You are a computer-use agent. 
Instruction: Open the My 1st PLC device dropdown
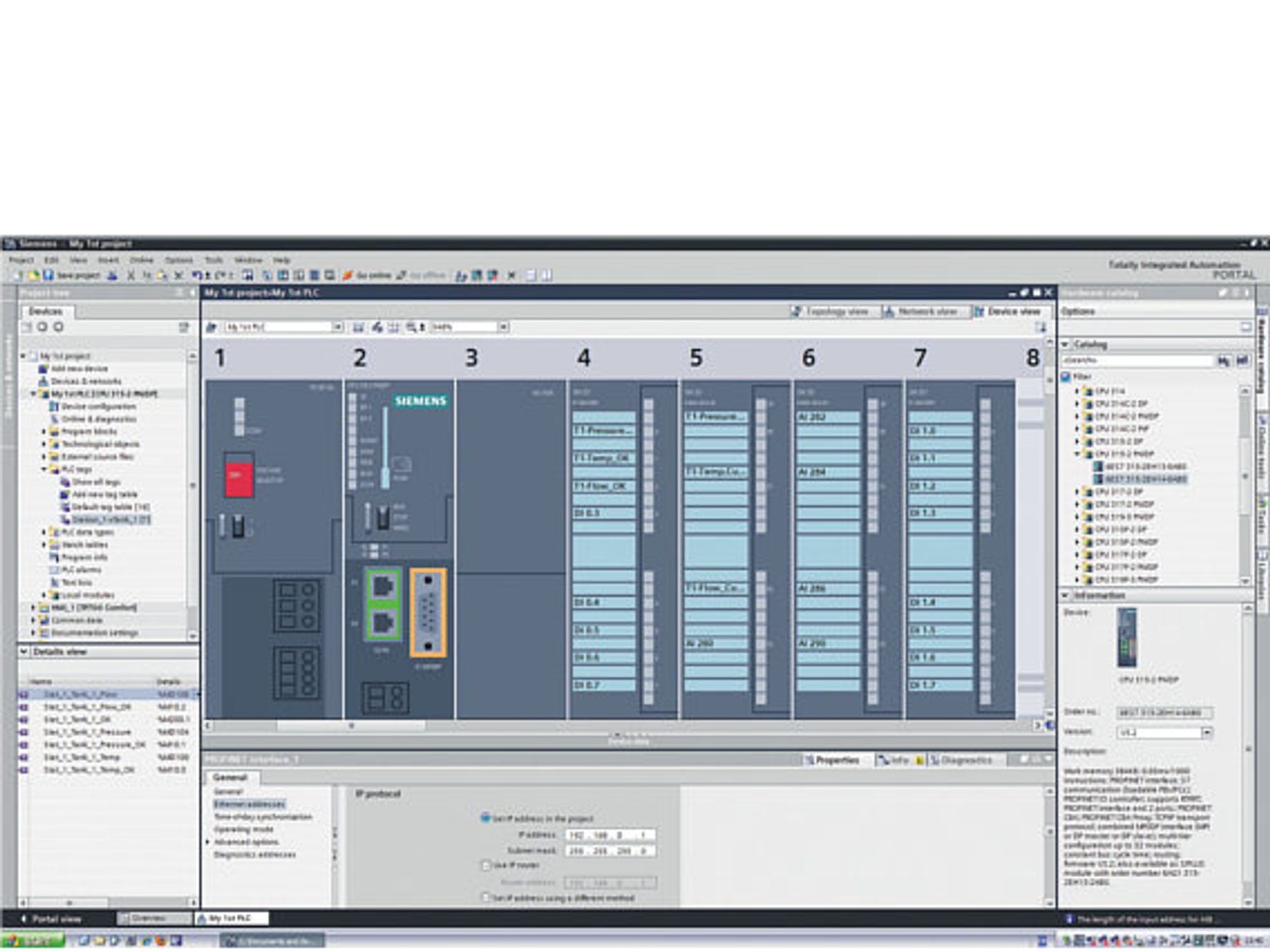pyautogui.click(x=338, y=327)
